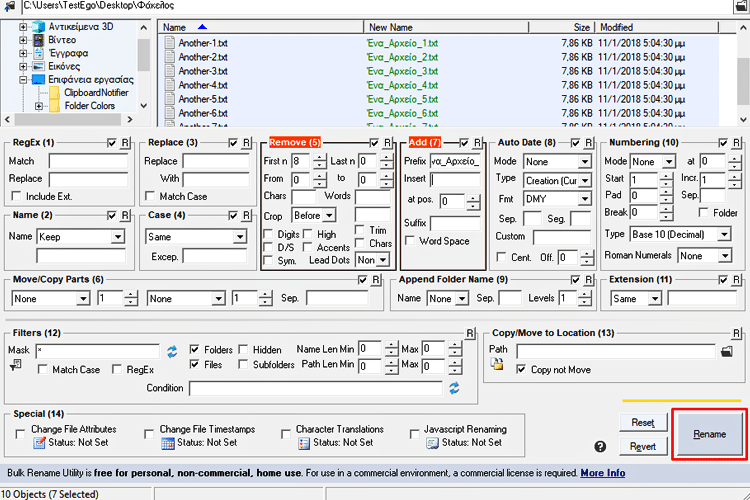Sort files by the Size column header
The image size is (750, 500).
click(562, 27)
